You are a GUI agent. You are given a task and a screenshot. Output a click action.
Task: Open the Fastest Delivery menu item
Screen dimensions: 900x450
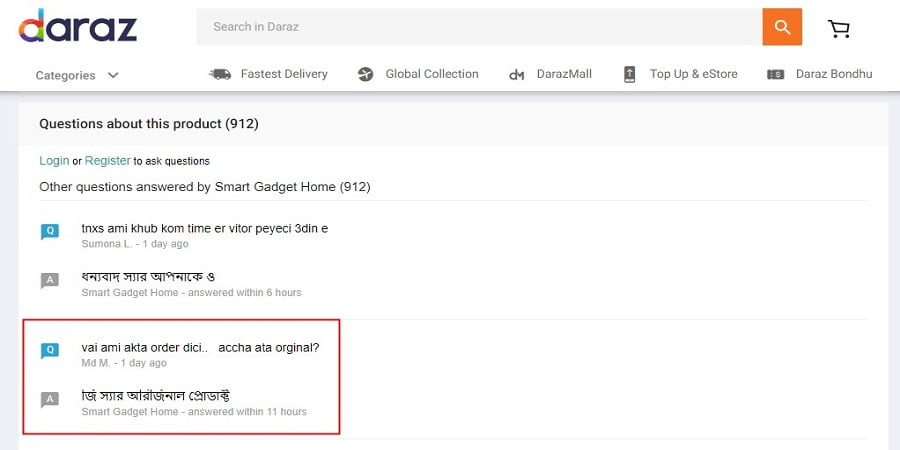tap(284, 74)
